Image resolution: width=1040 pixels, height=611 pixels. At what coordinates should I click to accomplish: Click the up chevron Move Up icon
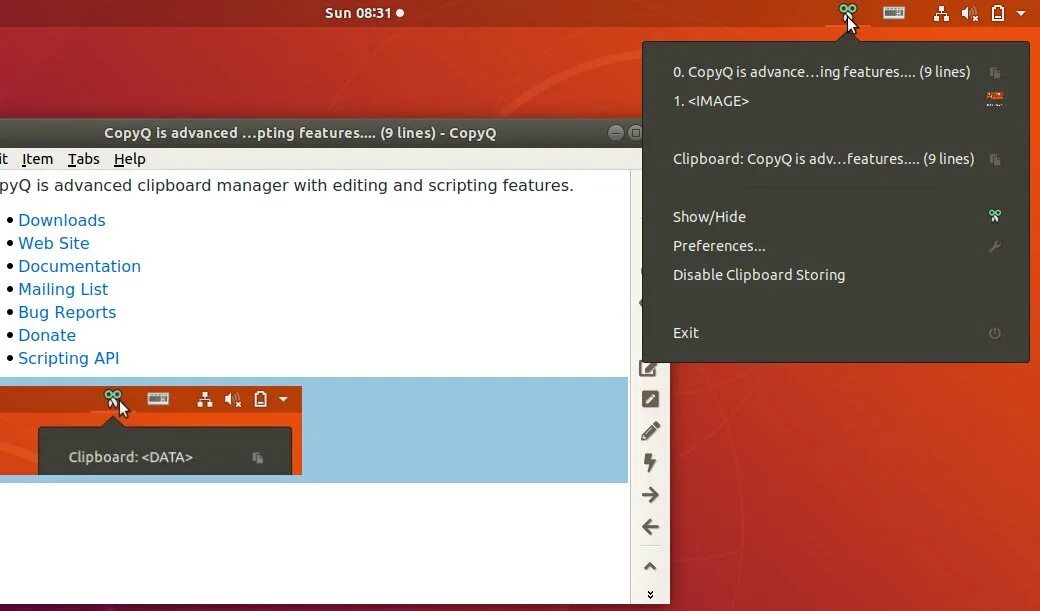pyautogui.click(x=650, y=567)
